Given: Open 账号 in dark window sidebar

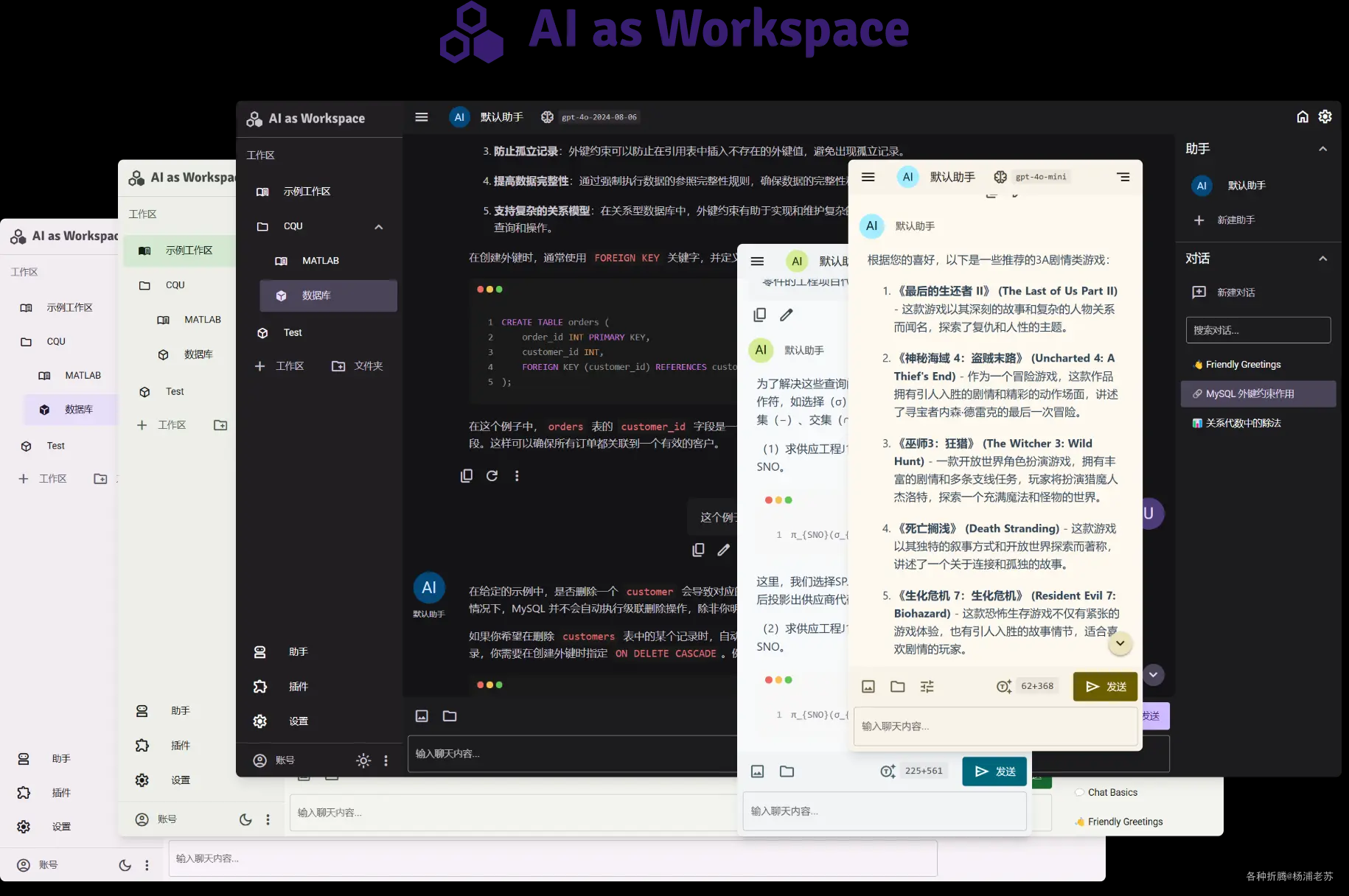Looking at the screenshot, I should (x=274, y=760).
